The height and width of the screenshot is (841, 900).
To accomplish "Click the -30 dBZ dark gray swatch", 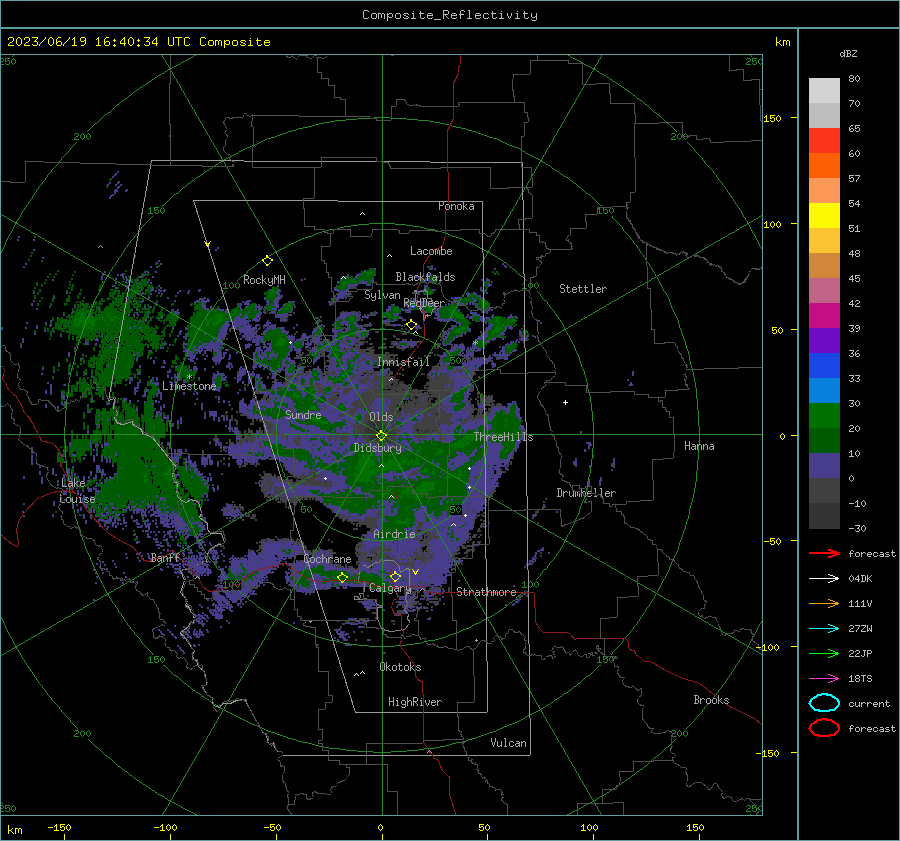I will tap(824, 516).
